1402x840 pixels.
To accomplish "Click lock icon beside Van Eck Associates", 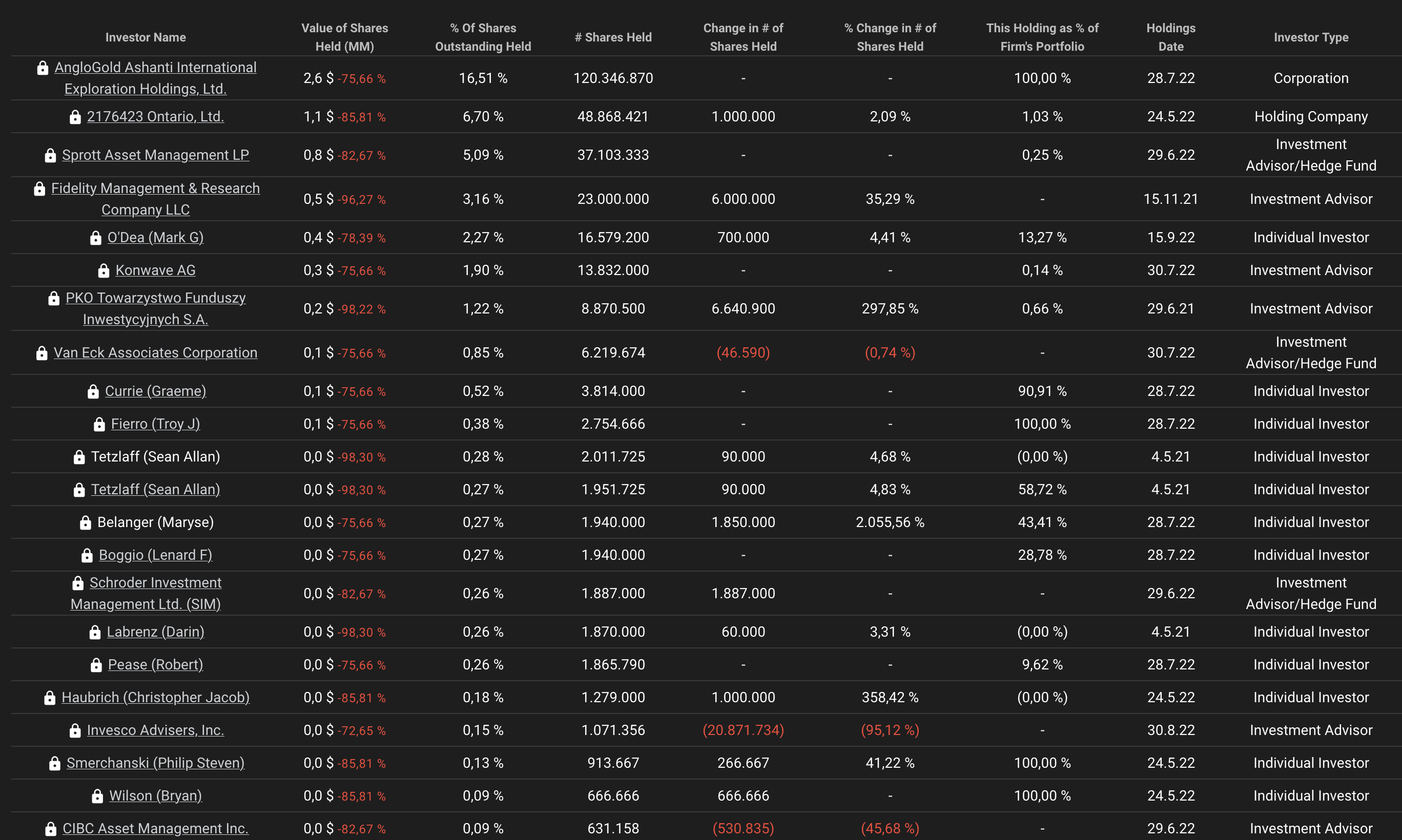I will 42,353.
